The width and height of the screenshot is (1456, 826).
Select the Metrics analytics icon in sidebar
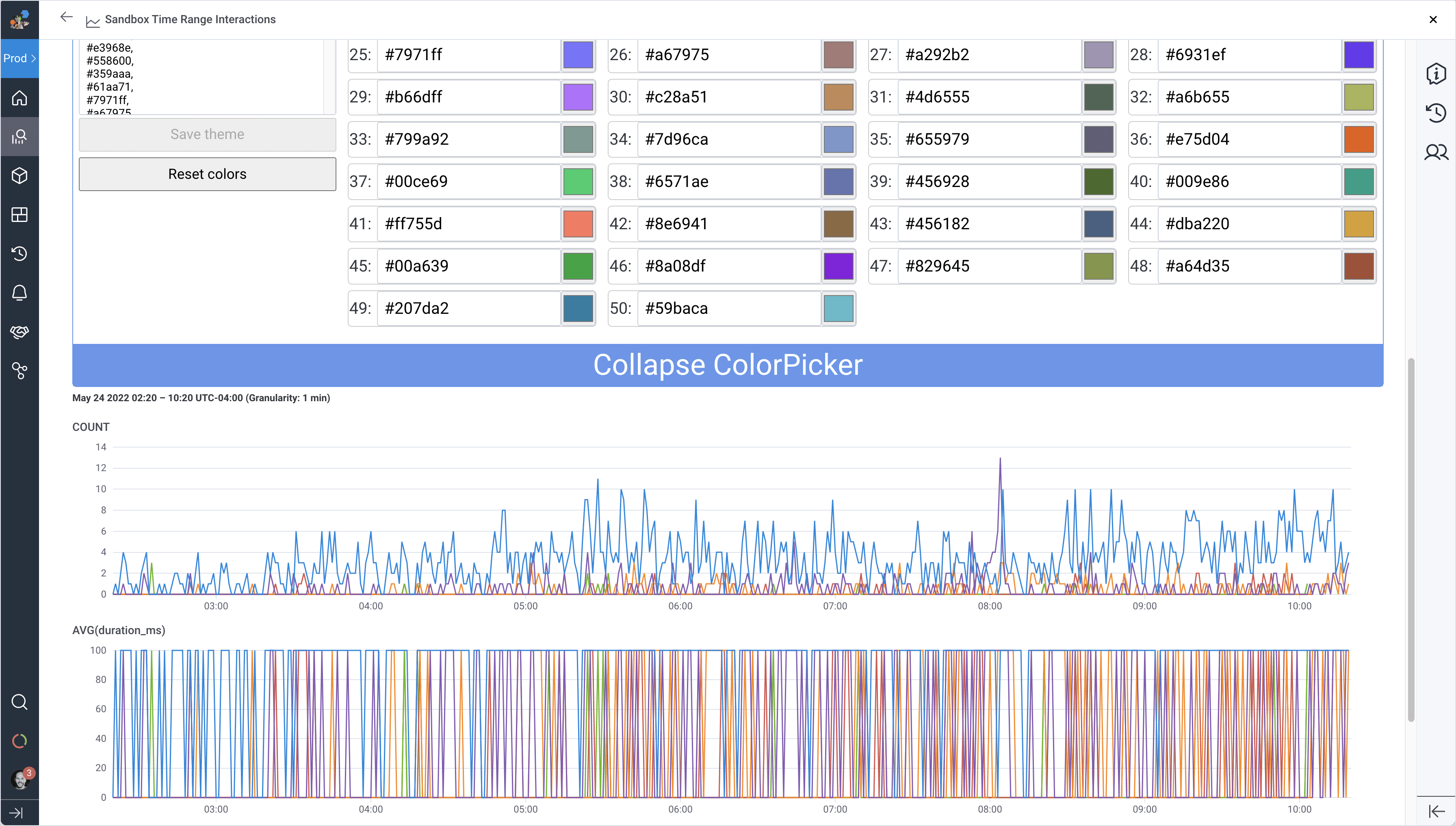click(19, 136)
